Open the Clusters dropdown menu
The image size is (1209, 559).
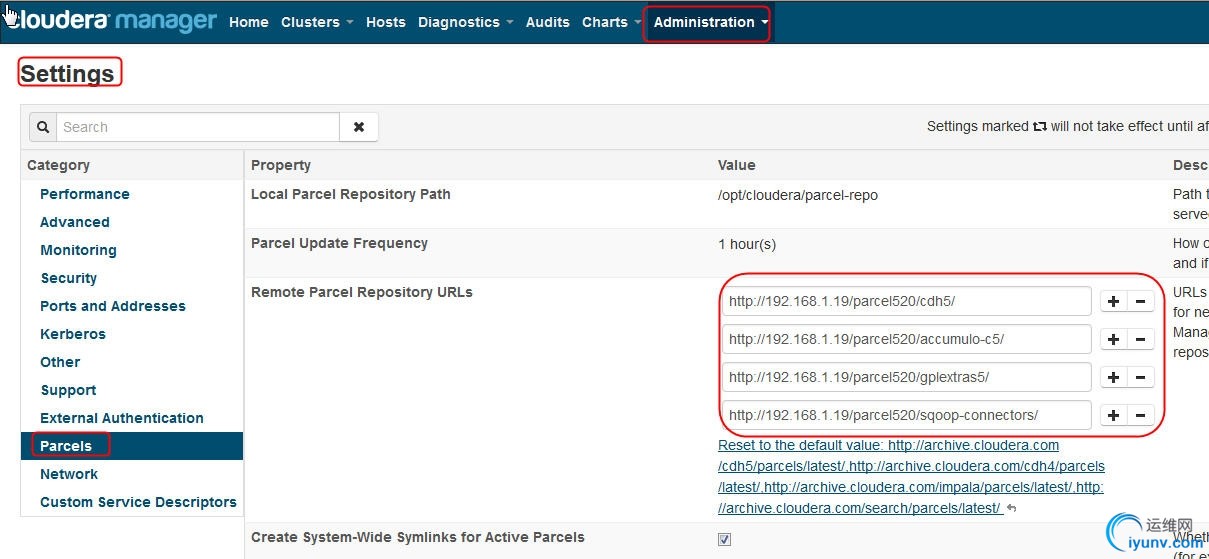[317, 22]
